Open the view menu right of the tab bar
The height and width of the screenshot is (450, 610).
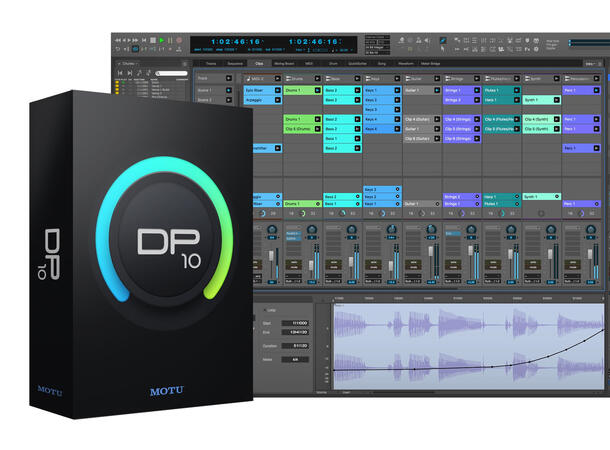click(x=593, y=63)
